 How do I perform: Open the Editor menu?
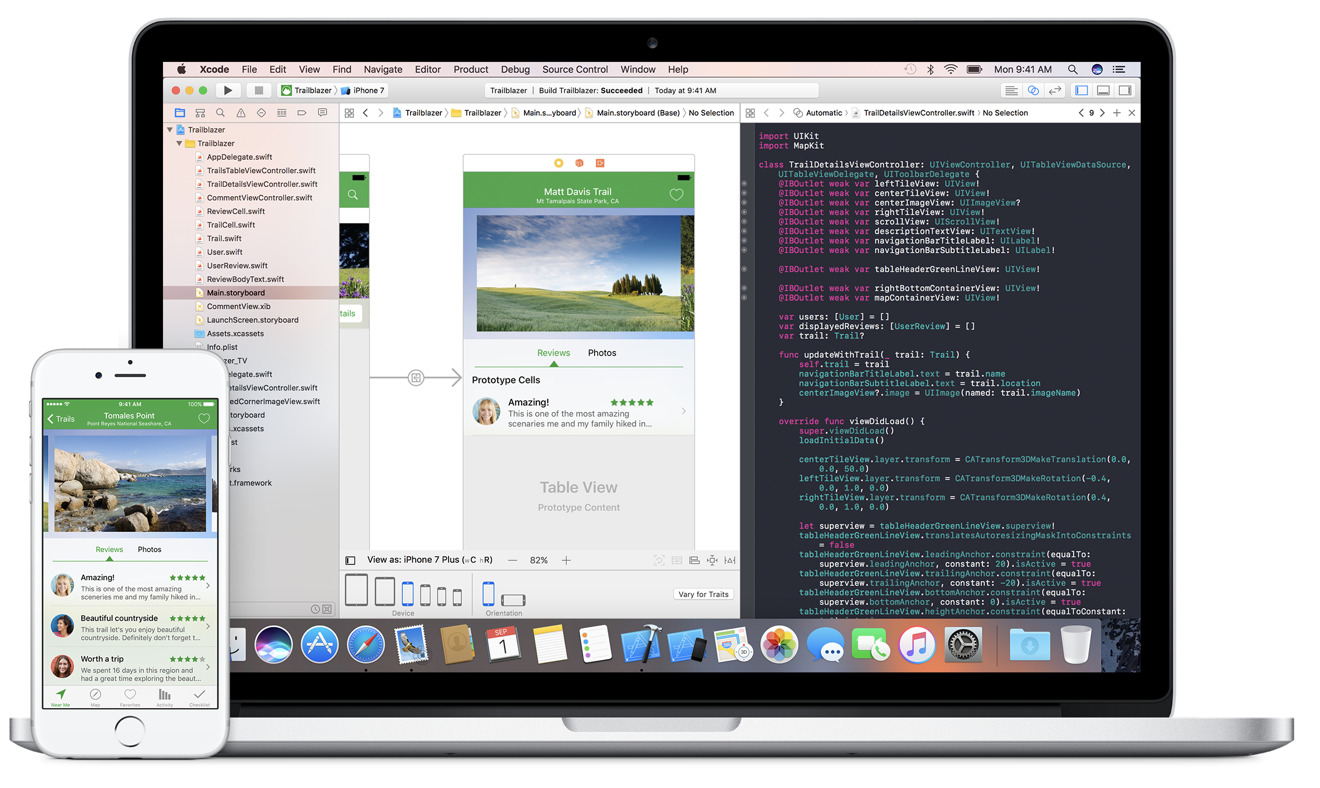pyautogui.click(x=428, y=69)
